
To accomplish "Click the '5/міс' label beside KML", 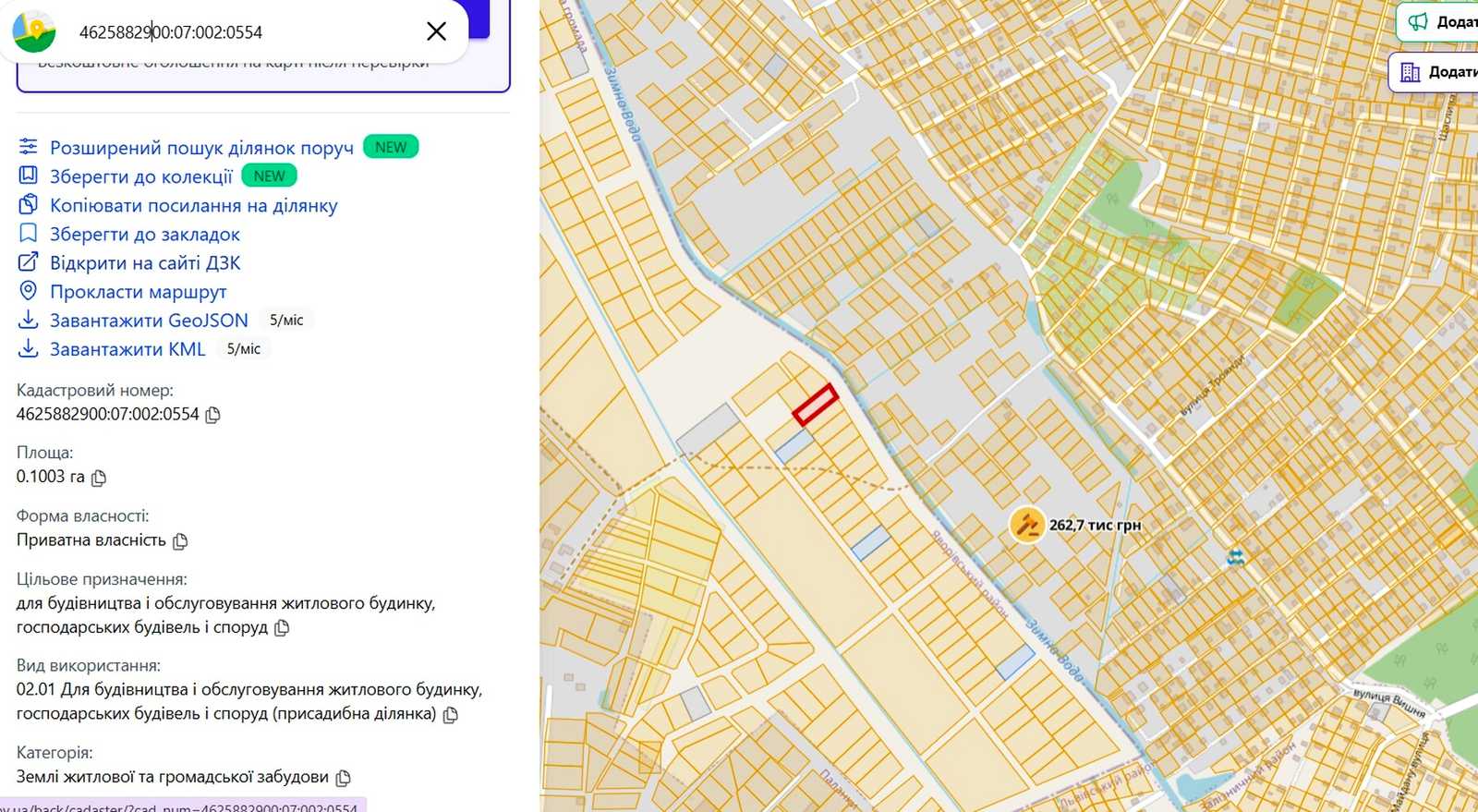I will pos(244,349).
